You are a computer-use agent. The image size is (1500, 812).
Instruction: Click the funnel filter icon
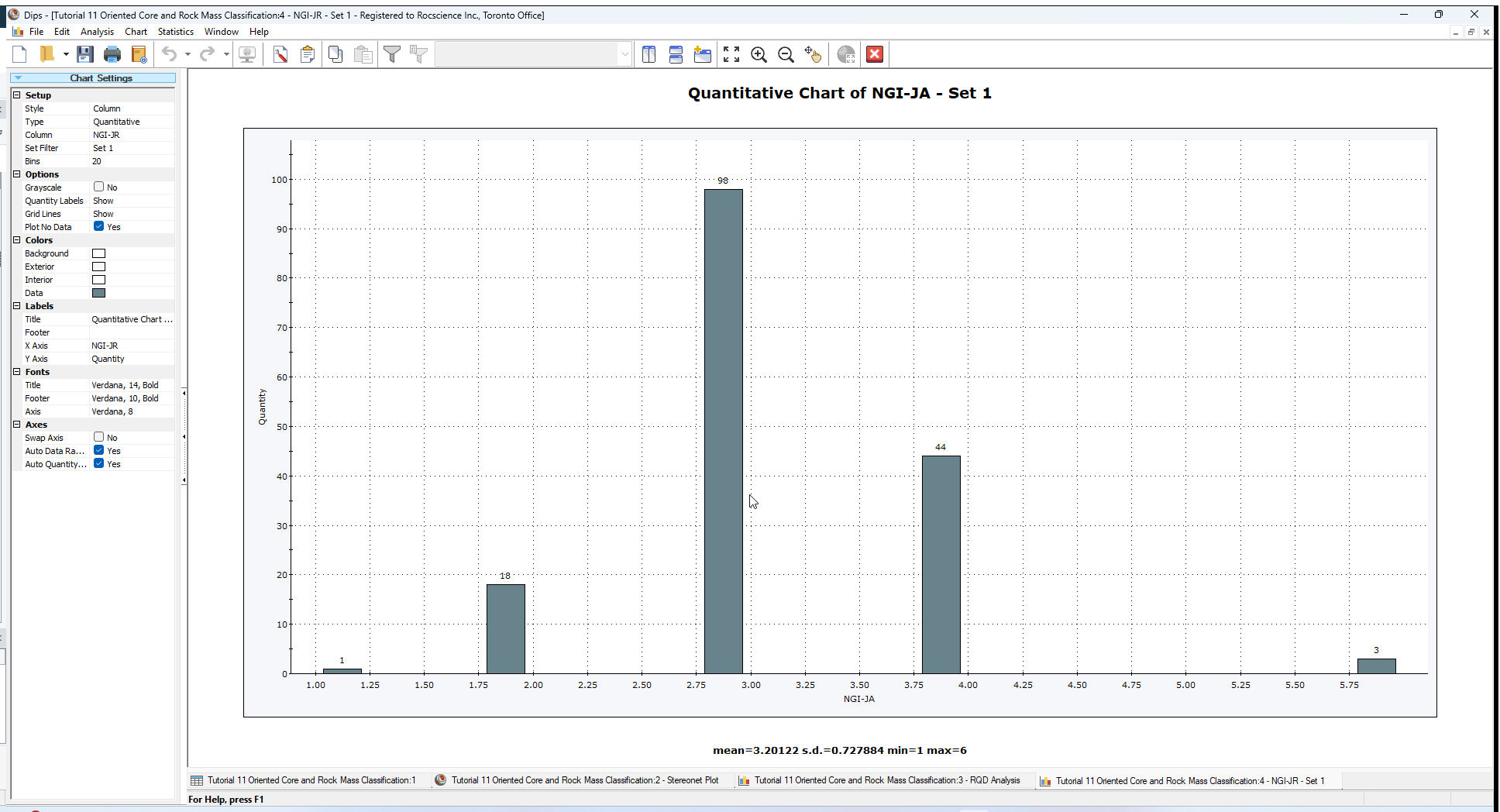click(x=392, y=54)
